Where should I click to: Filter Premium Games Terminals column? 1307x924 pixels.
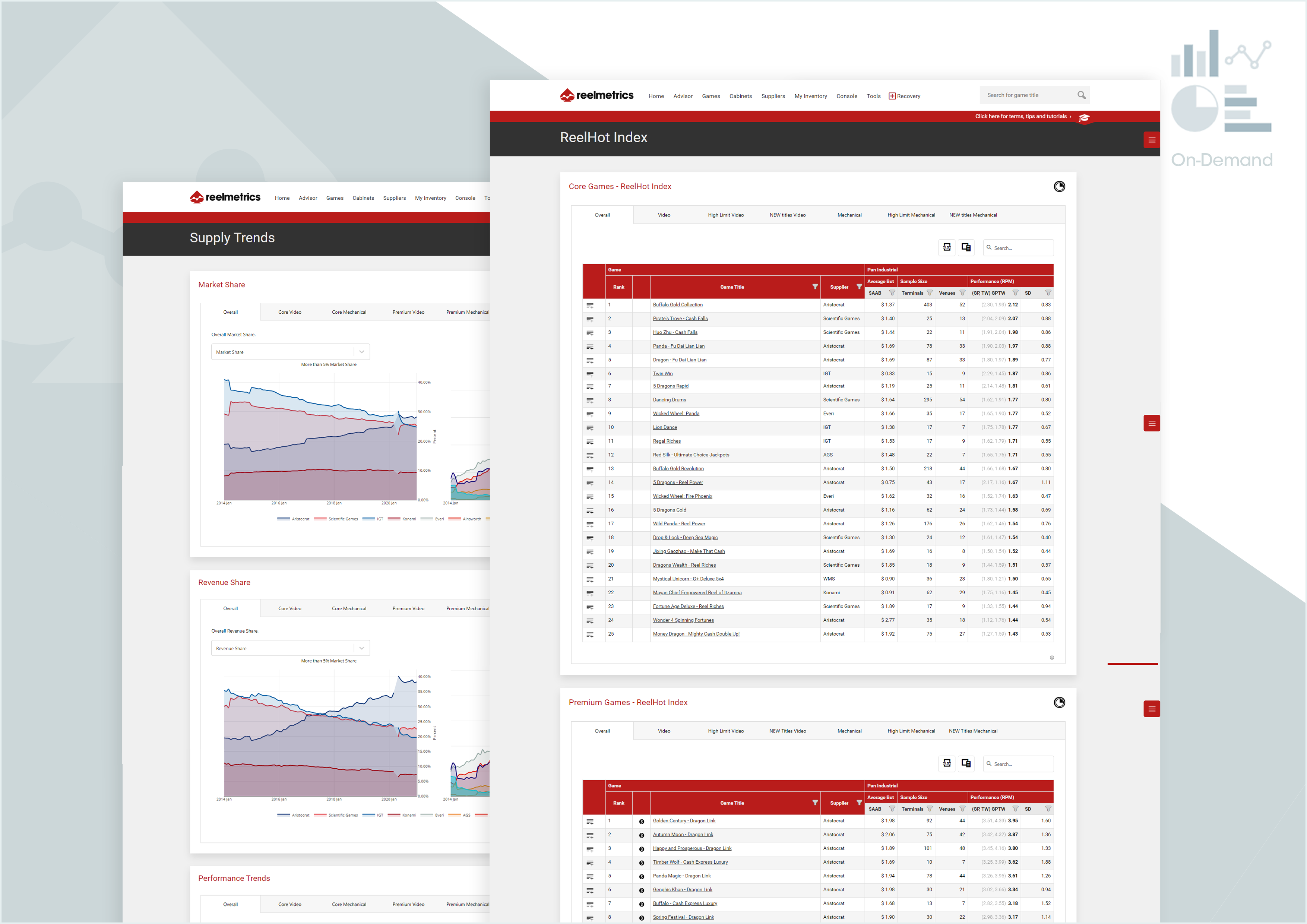point(930,809)
